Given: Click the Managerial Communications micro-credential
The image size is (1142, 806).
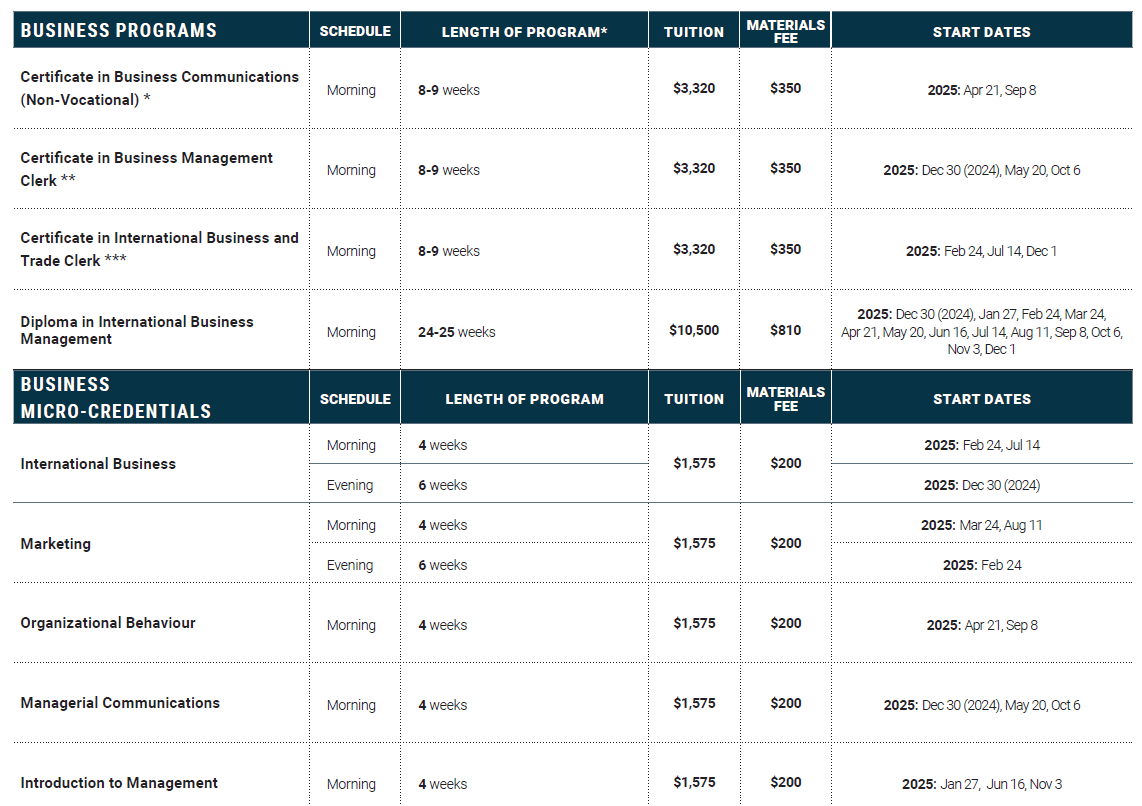Looking at the screenshot, I should tap(120, 703).
